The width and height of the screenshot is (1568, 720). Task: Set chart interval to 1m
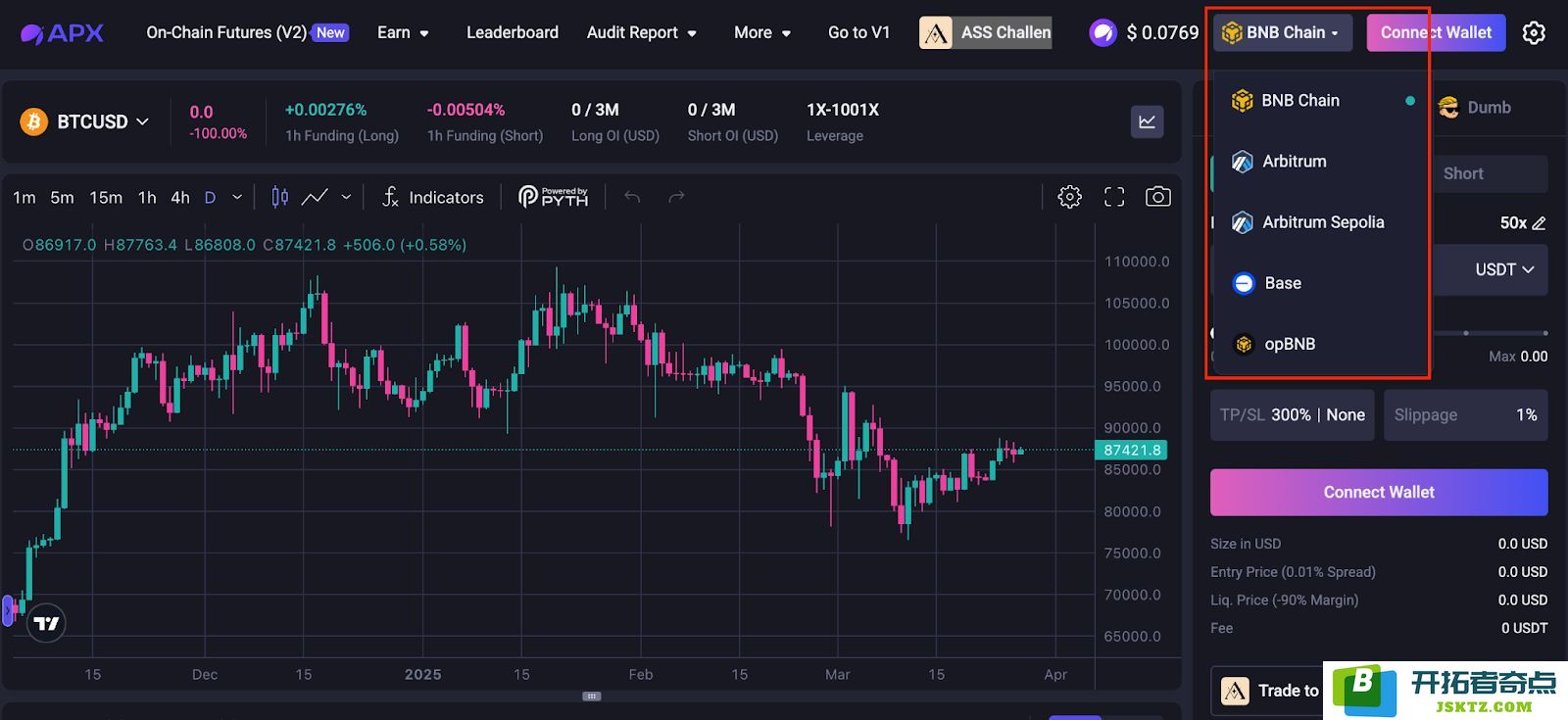tap(24, 197)
